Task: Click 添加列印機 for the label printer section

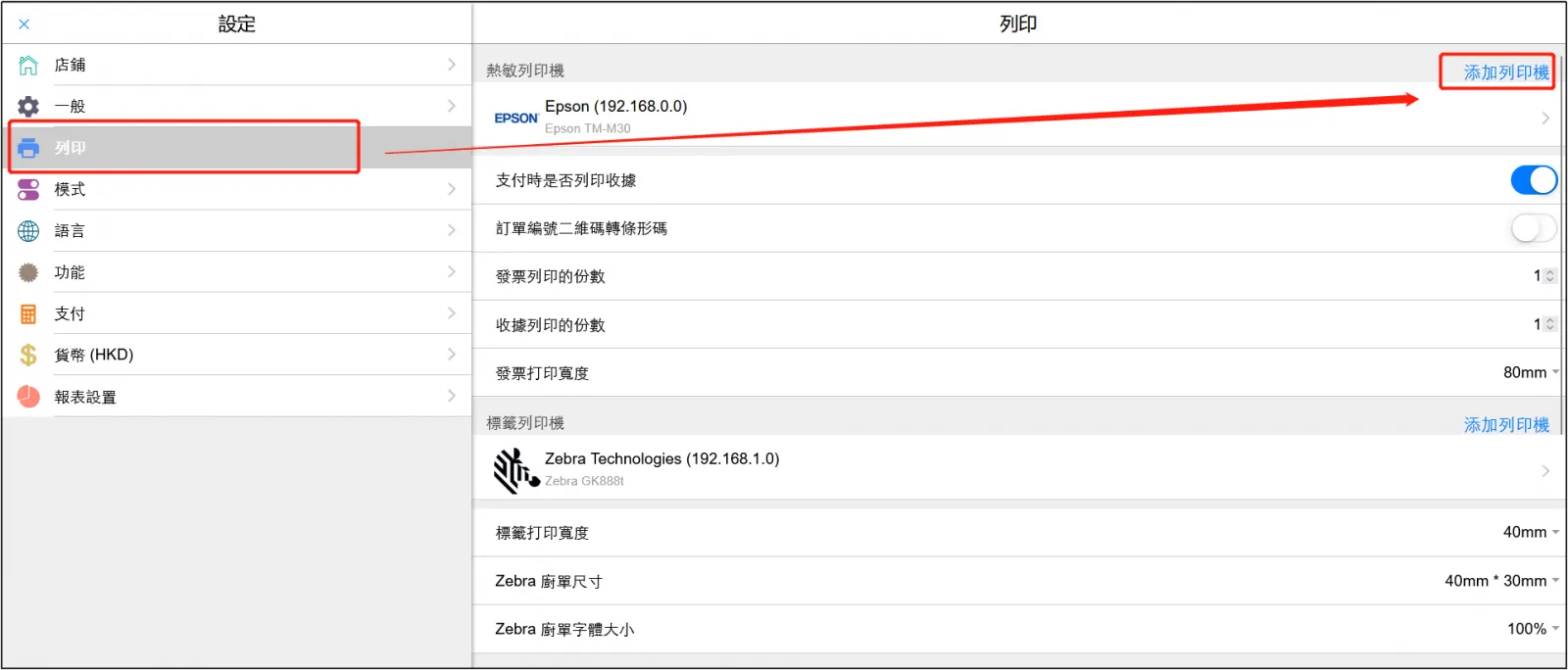Action: pyautogui.click(x=1505, y=425)
